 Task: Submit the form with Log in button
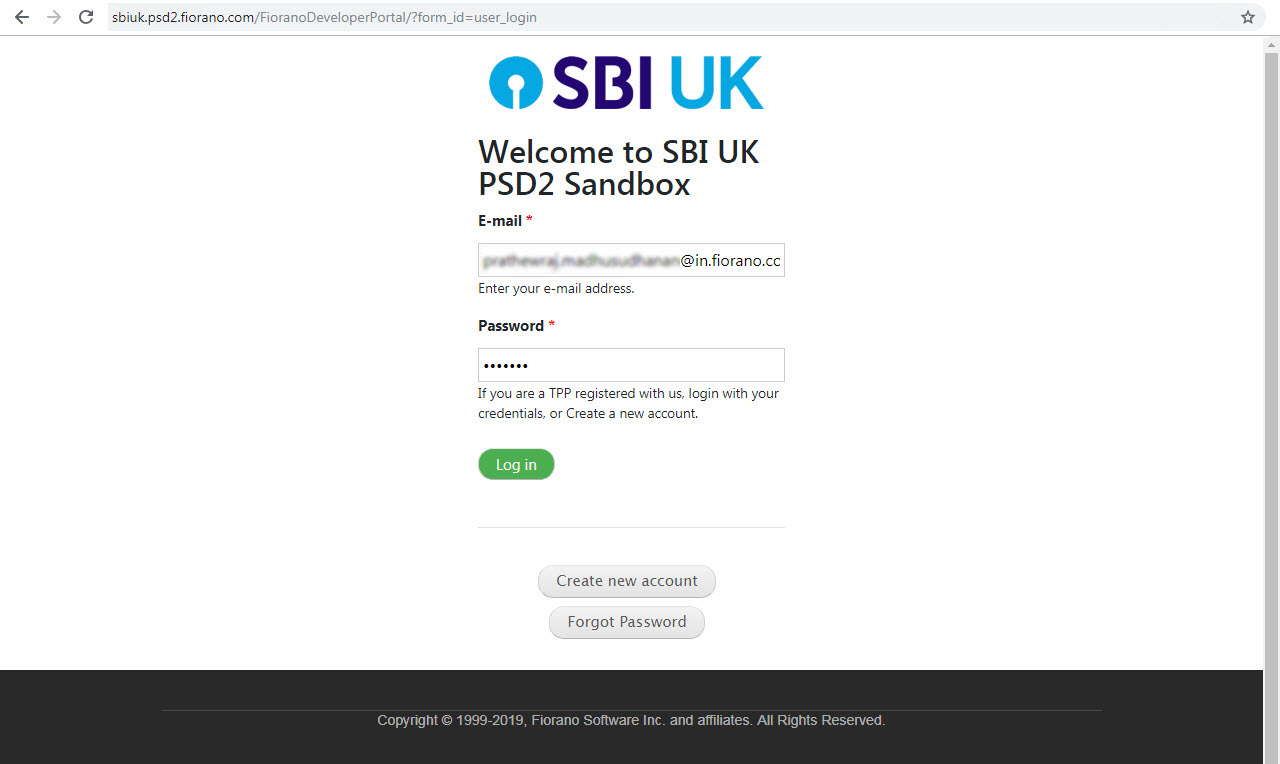tap(516, 464)
